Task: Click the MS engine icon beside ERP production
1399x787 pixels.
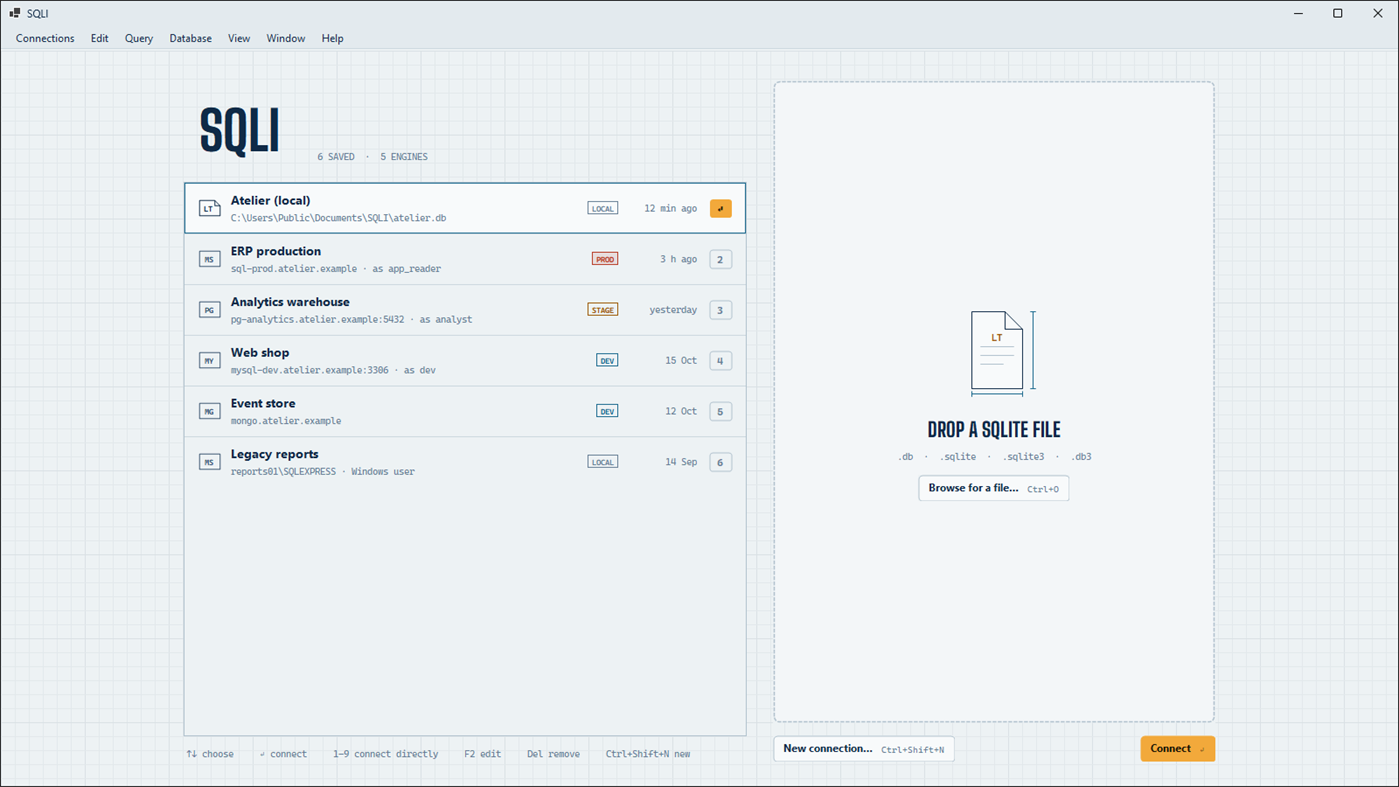Action: tap(209, 259)
